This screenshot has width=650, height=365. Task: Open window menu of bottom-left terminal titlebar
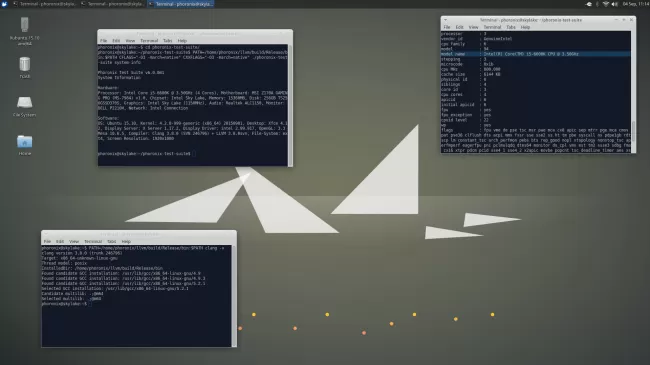[x=46, y=234]
